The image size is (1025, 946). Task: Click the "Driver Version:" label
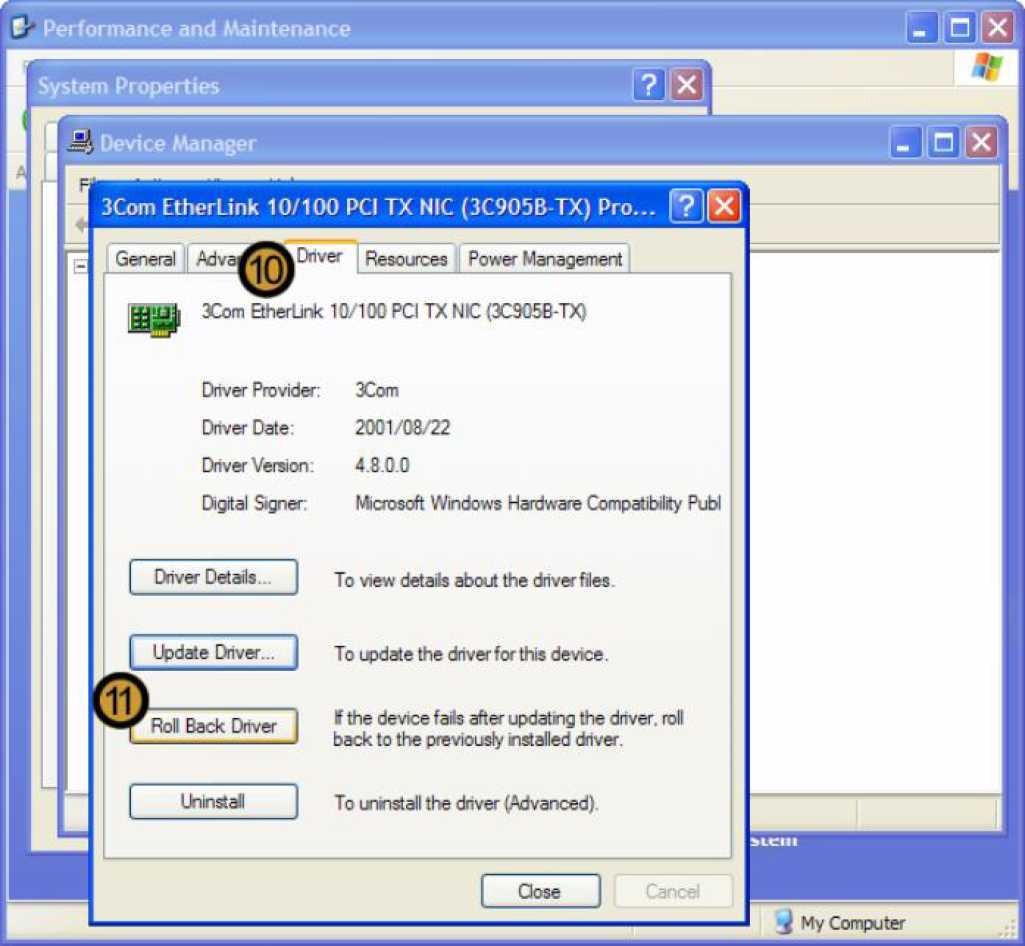(x=258, y=465)
